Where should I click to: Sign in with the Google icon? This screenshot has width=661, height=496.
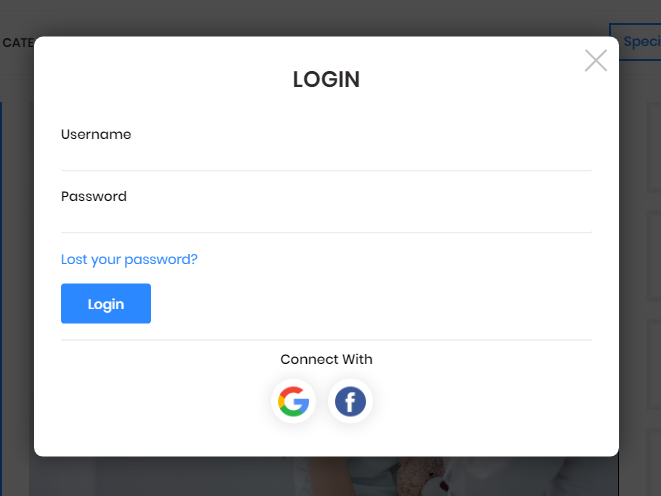point(293,401)
